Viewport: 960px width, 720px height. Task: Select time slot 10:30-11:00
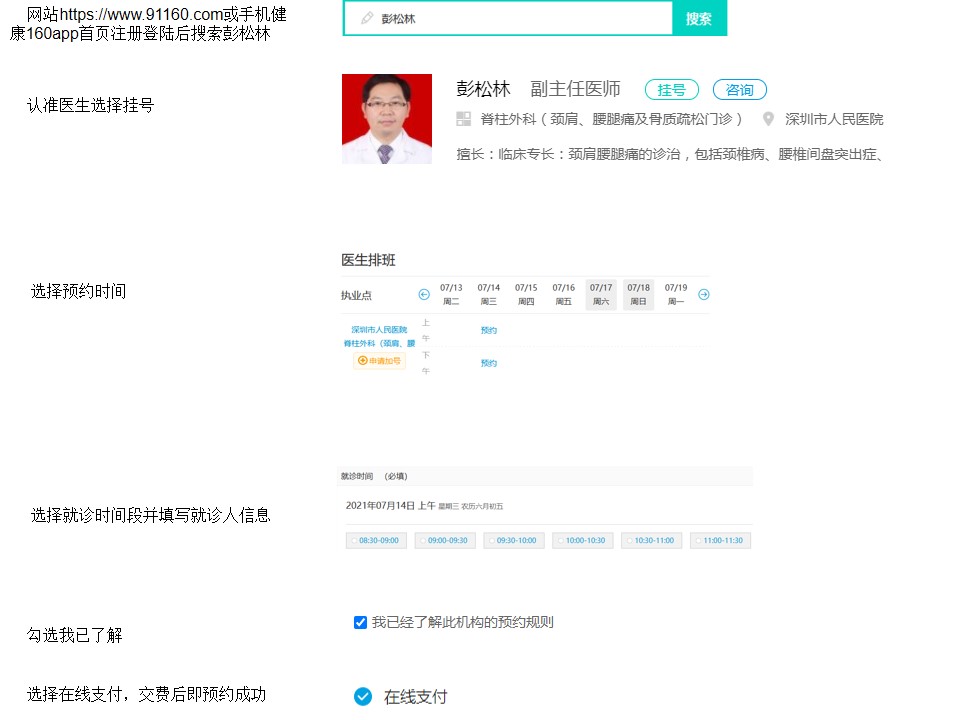coord(651,541)
